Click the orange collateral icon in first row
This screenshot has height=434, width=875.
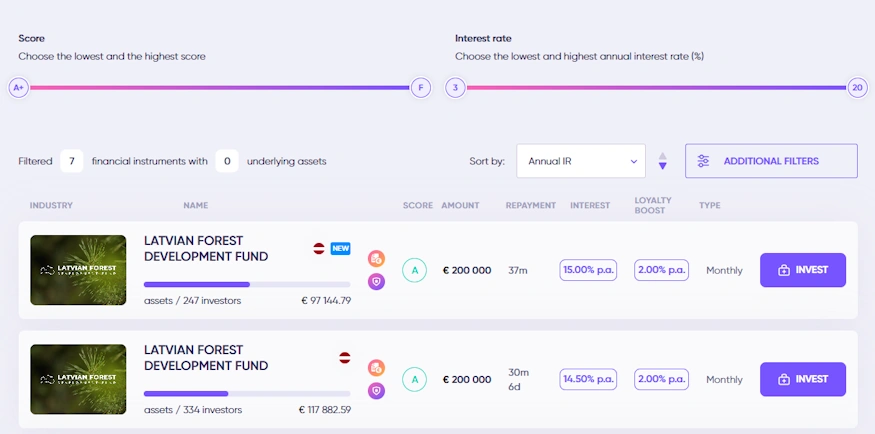pos(376,259)
